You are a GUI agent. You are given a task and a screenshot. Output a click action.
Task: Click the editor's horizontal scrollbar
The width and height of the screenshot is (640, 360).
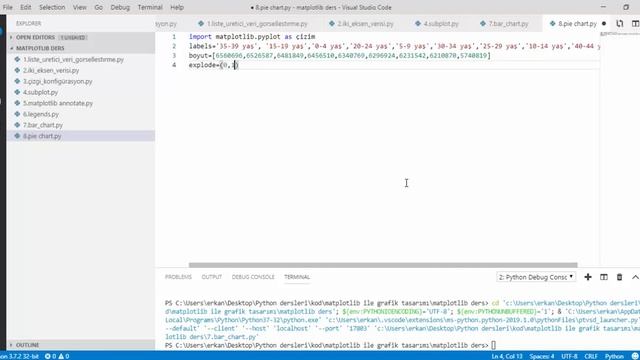point(383,265)
